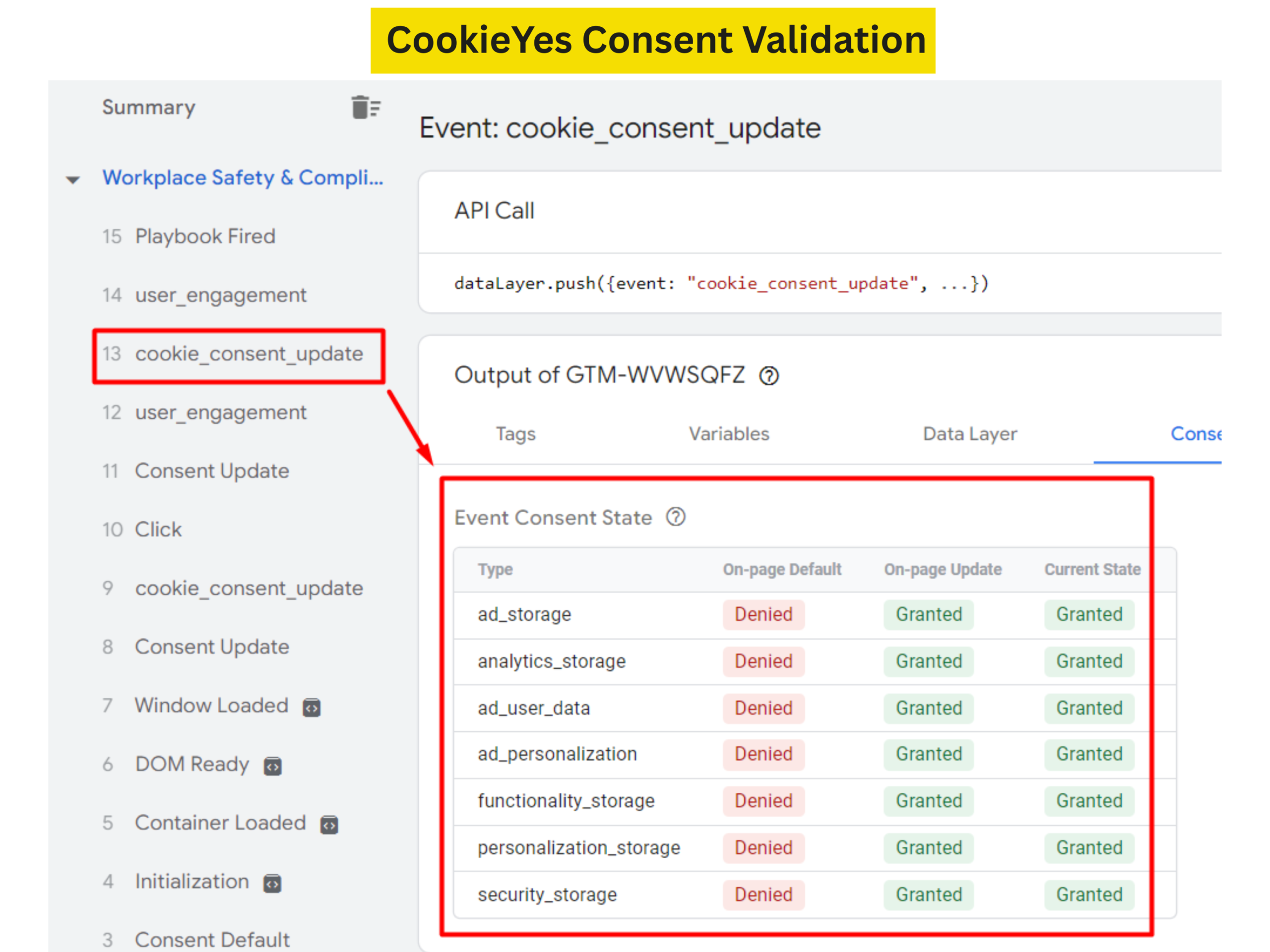1270x952 pixels.
Task: Open the Summary view
Action: tap(149, 107)
